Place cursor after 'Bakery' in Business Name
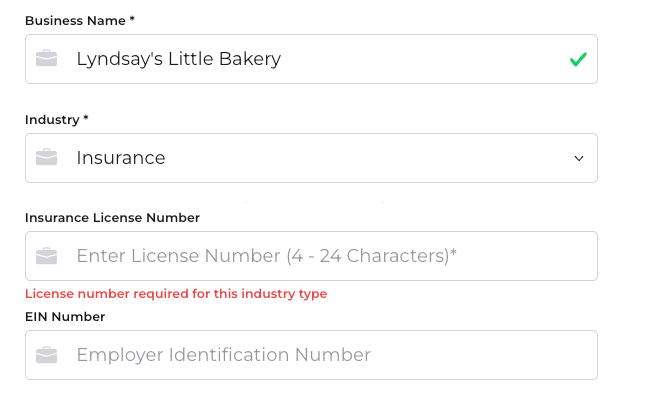The image size is (646, 405). [282, 59]
